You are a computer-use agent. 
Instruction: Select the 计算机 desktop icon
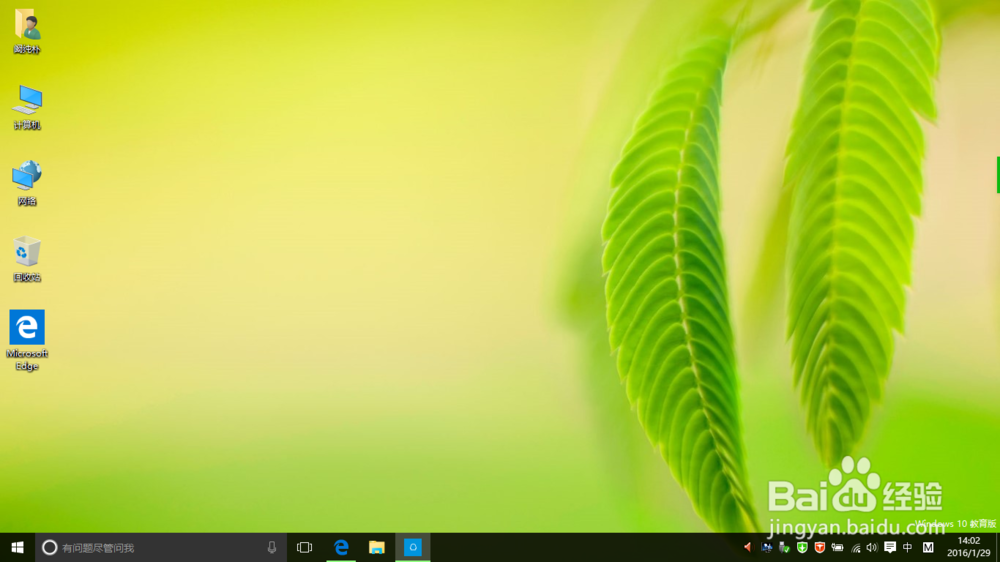coord(27,107)
